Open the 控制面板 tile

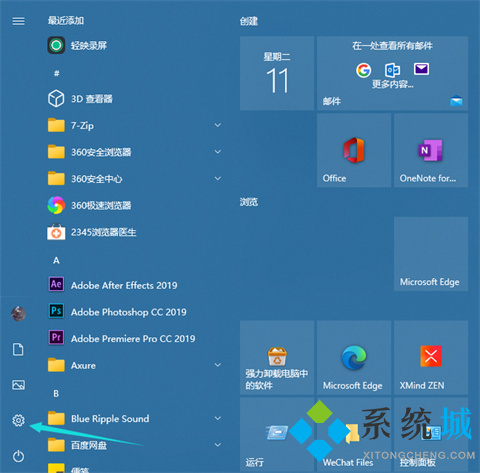click(x=431, y=435)
